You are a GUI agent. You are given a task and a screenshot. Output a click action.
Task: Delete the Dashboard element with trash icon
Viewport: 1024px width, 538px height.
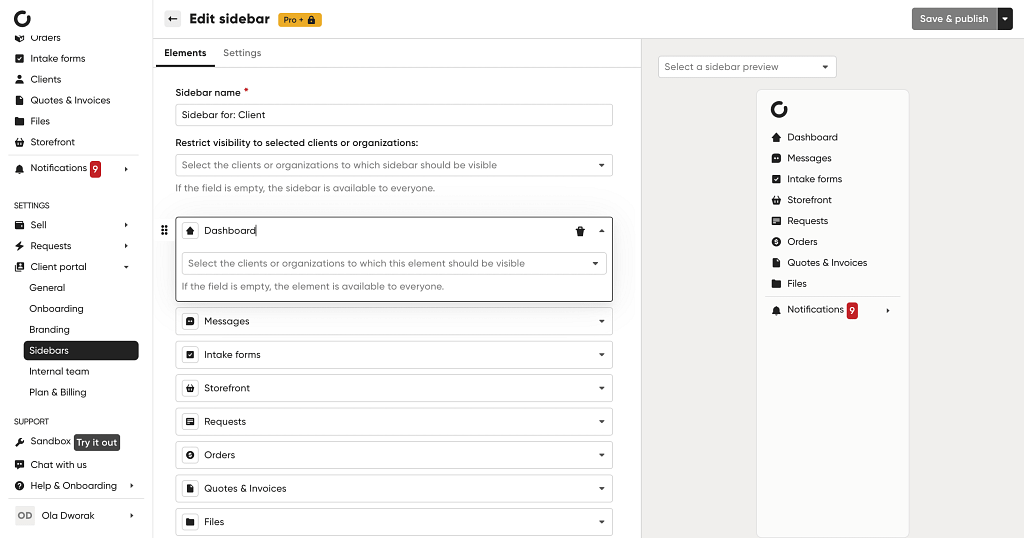point(580,231)
